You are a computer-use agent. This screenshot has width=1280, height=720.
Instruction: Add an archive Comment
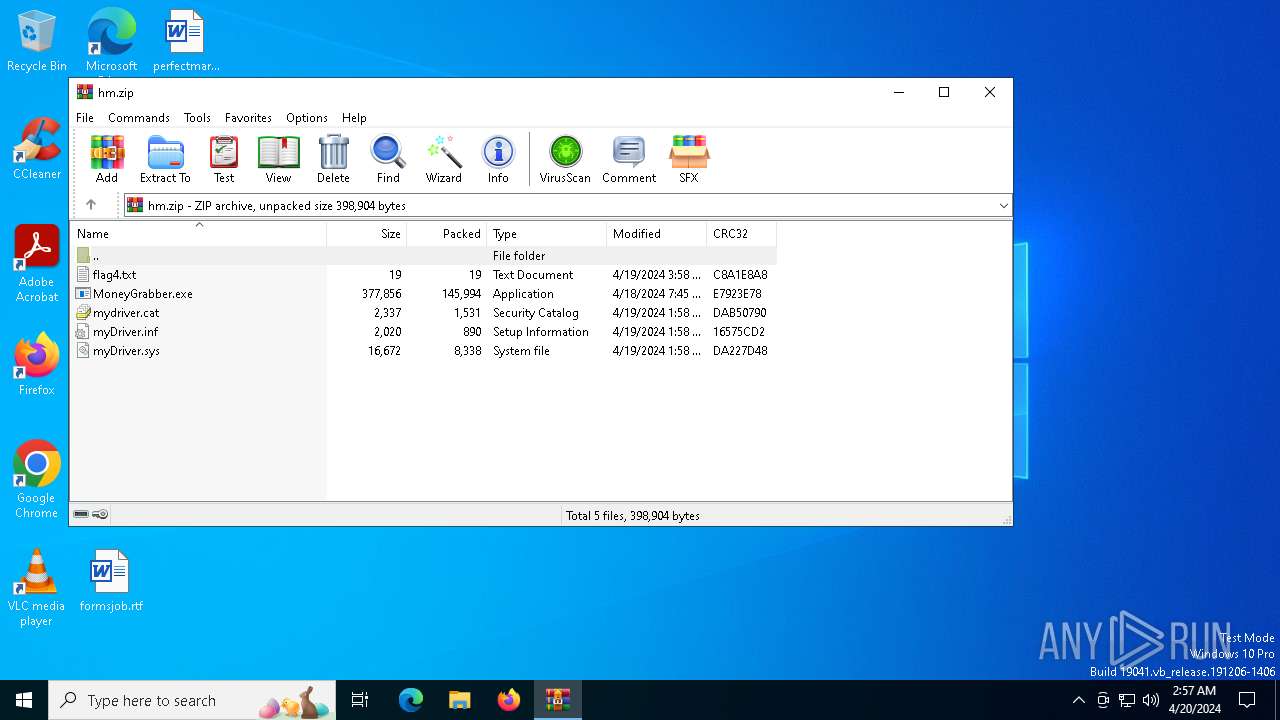(x=629, y=160)
